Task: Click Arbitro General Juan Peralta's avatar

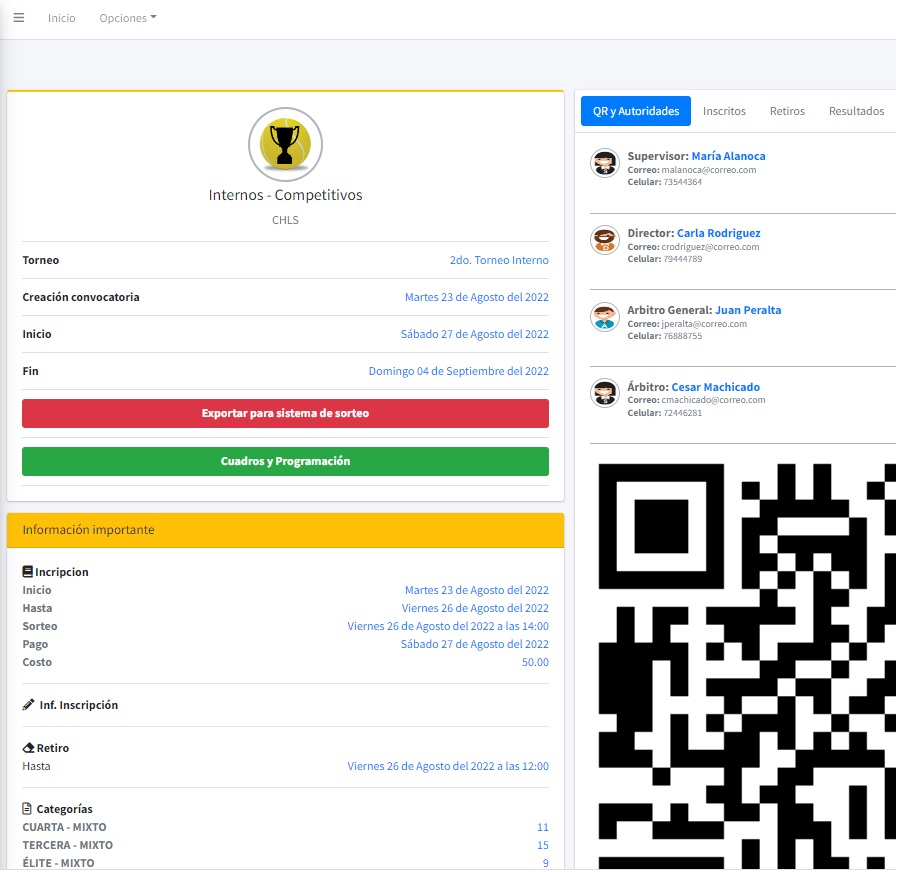Action: click(x=604, y=317)
